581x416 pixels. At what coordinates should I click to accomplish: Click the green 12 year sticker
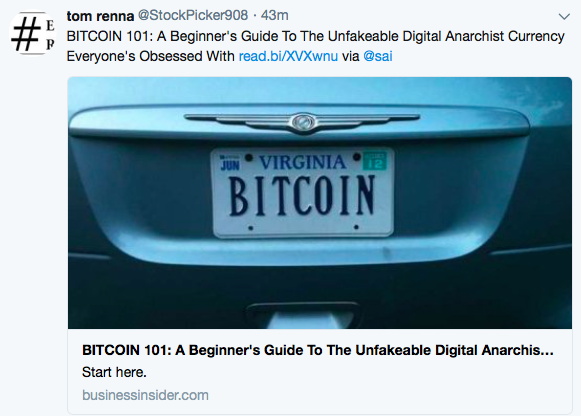[x=374, y=161]
